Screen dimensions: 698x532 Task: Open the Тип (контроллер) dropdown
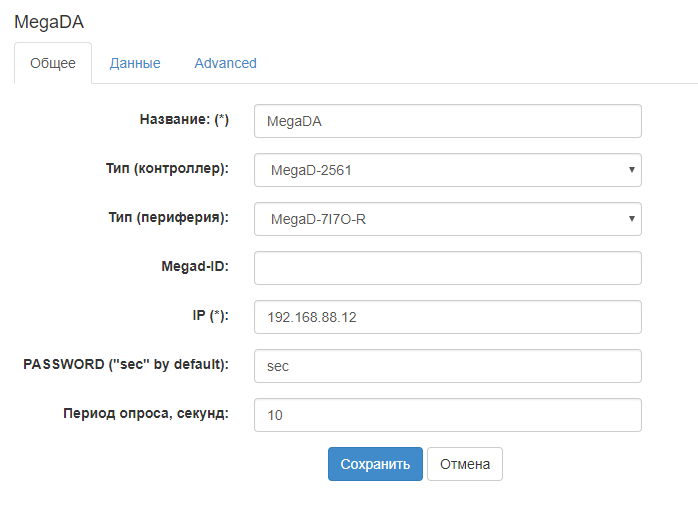point(447,170)
